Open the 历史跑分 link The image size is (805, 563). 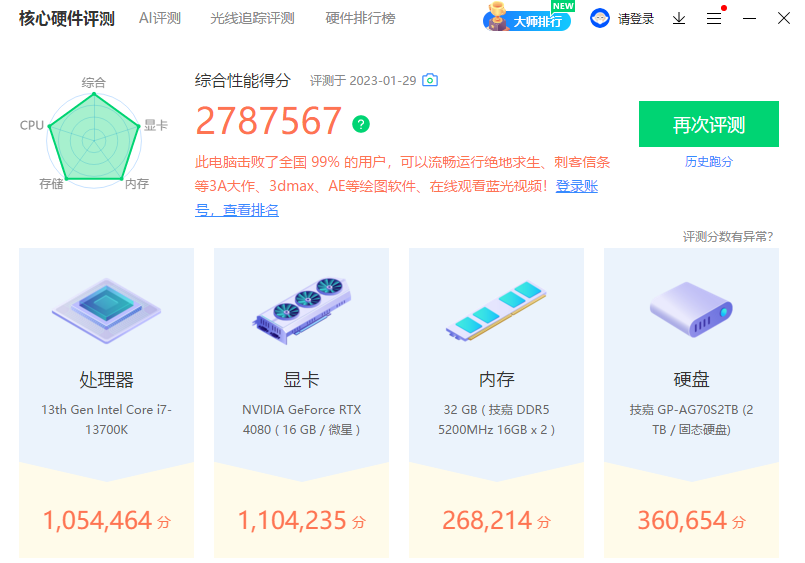(708, 161)
